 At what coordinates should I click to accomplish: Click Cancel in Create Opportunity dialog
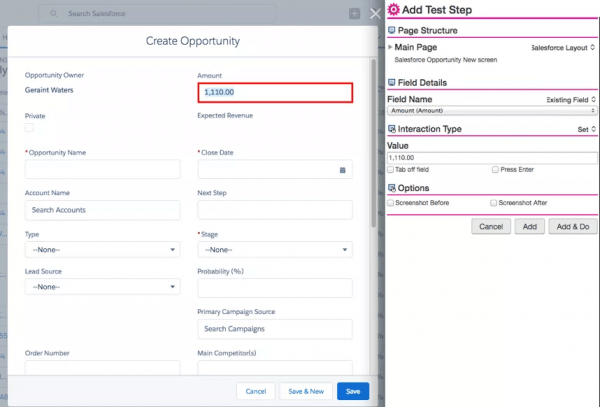point(256,391)
